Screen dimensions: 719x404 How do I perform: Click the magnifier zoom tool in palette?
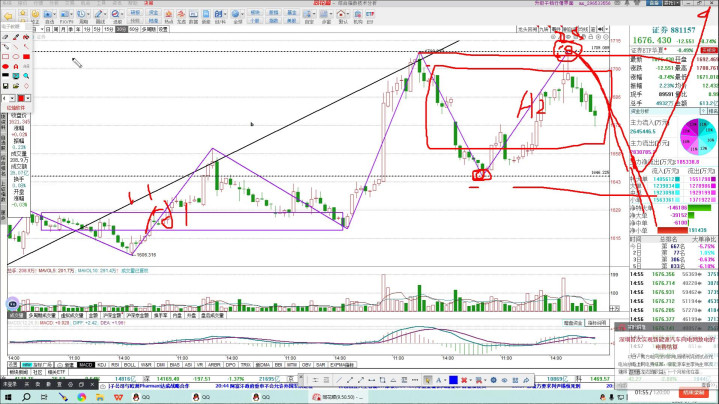(x=26, y=76)
